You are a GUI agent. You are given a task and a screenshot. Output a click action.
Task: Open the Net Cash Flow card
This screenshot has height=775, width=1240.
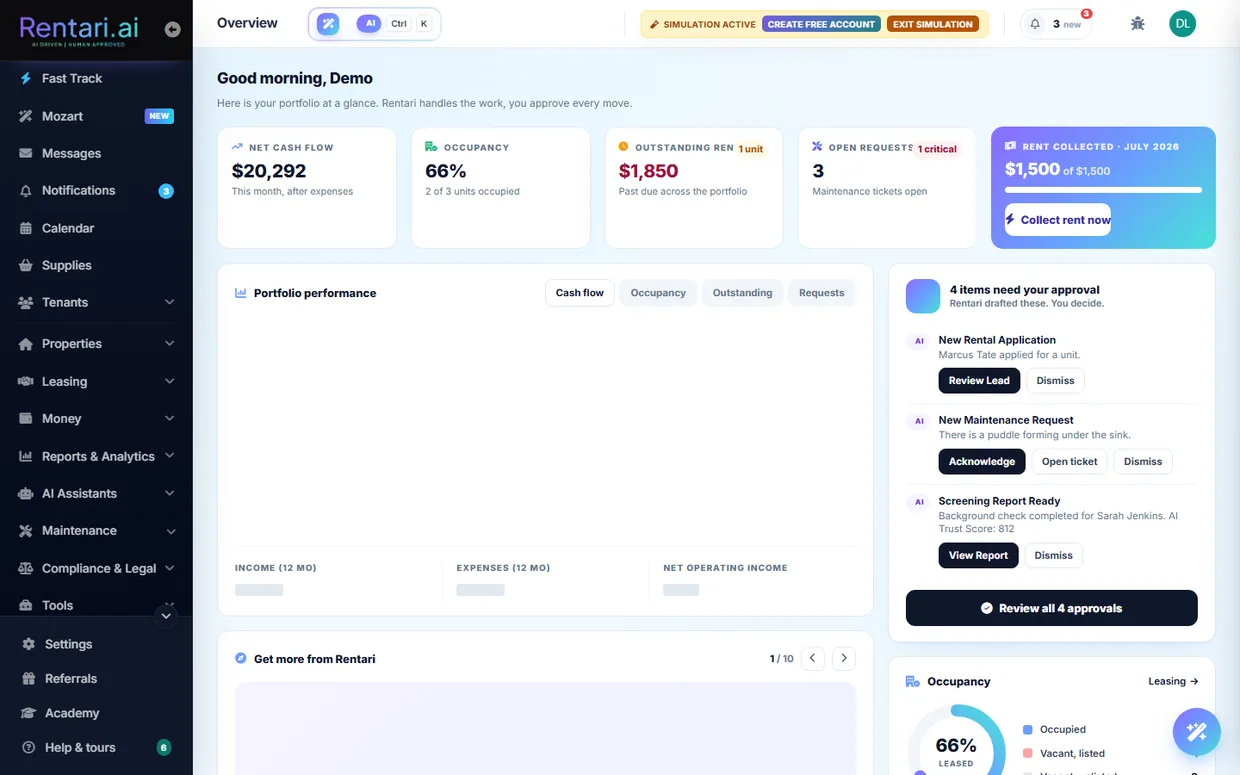click(307, 187)
